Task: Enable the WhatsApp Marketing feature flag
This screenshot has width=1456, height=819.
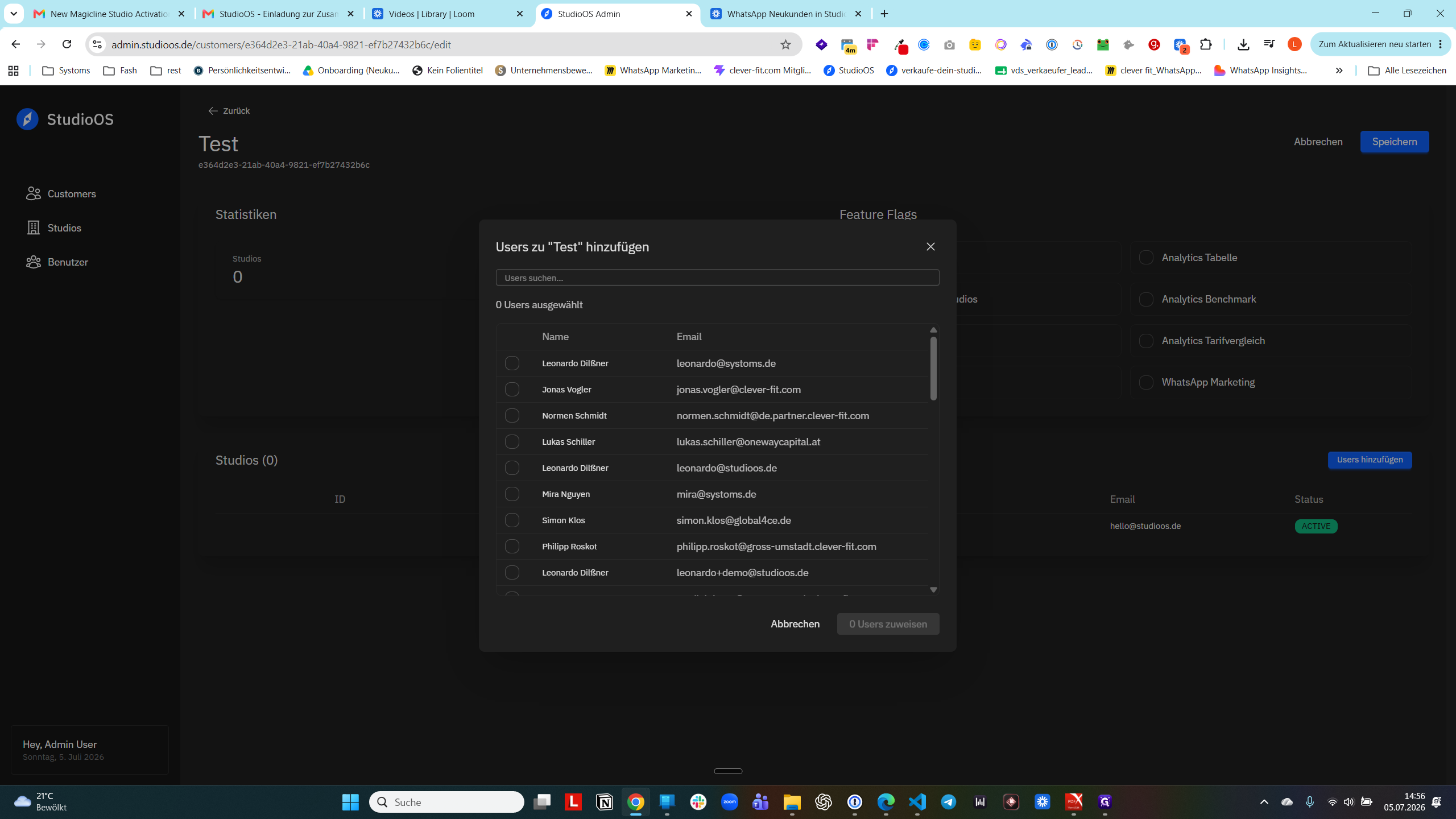Action: click(1146, 382)
